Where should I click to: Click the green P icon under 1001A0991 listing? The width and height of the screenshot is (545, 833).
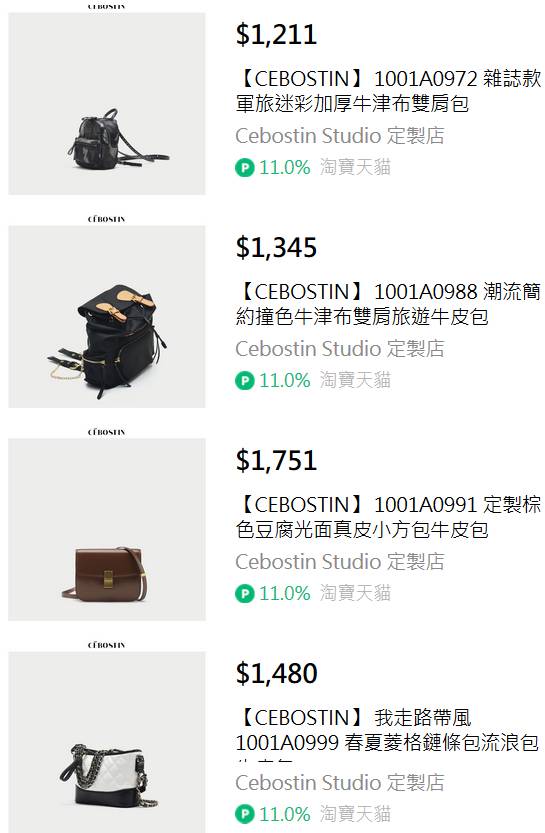[244, 593]
